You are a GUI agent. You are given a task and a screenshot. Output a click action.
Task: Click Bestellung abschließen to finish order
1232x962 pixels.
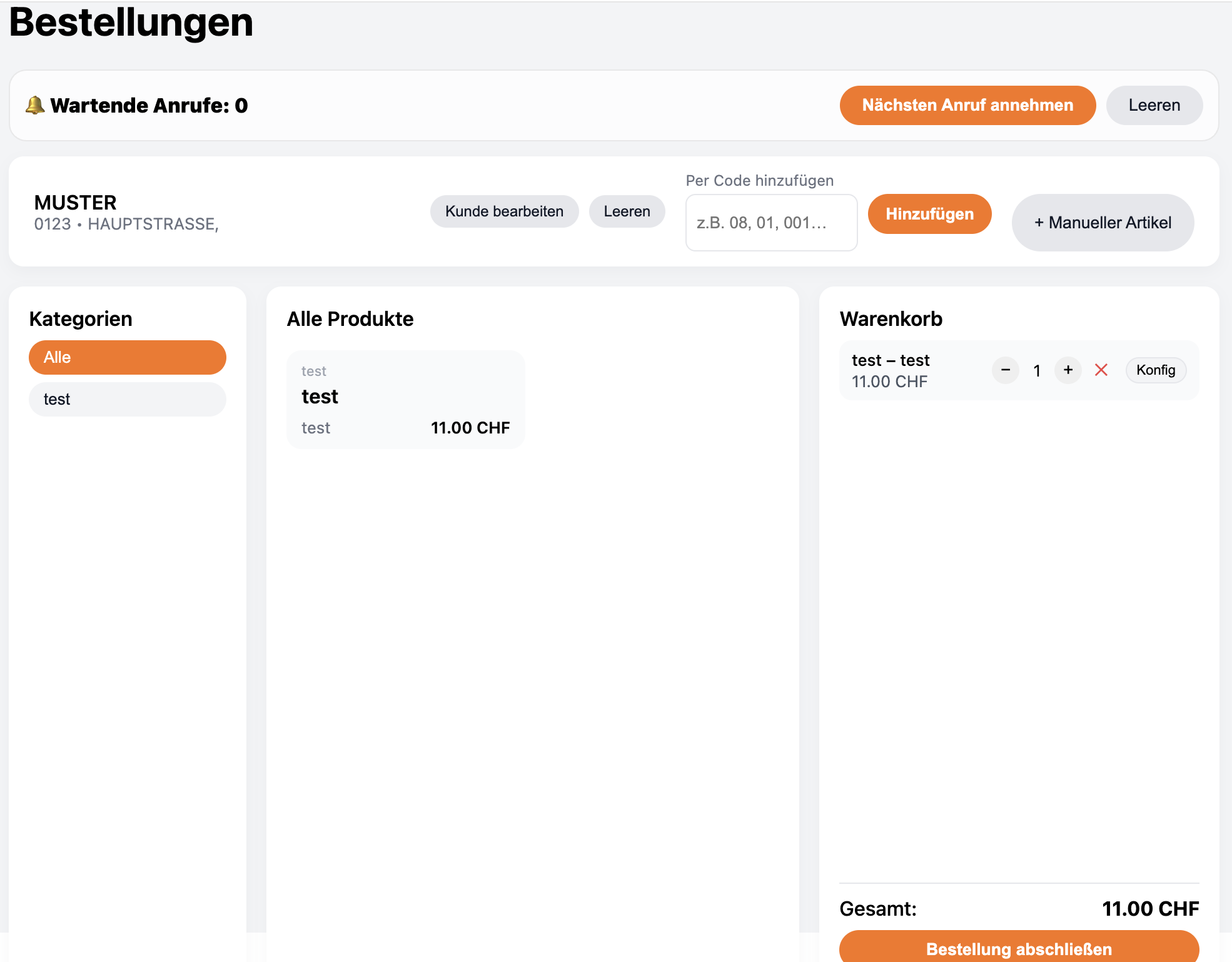click(x=1019, y=948)
